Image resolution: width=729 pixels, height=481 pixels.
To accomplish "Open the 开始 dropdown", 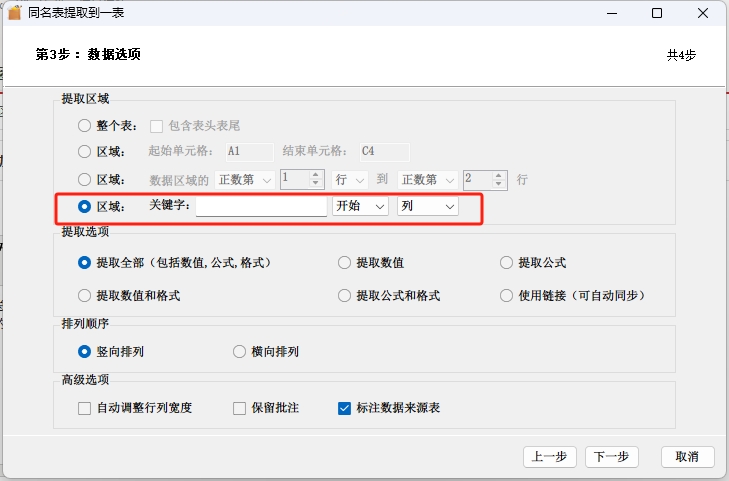I will click(x=360, y=206).
